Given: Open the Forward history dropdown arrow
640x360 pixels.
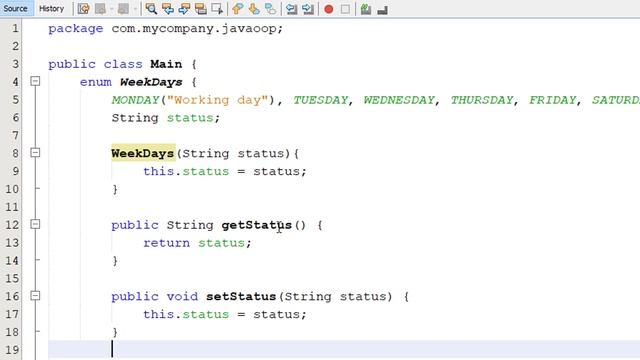Looking at the screenshot, I should 135,9.
